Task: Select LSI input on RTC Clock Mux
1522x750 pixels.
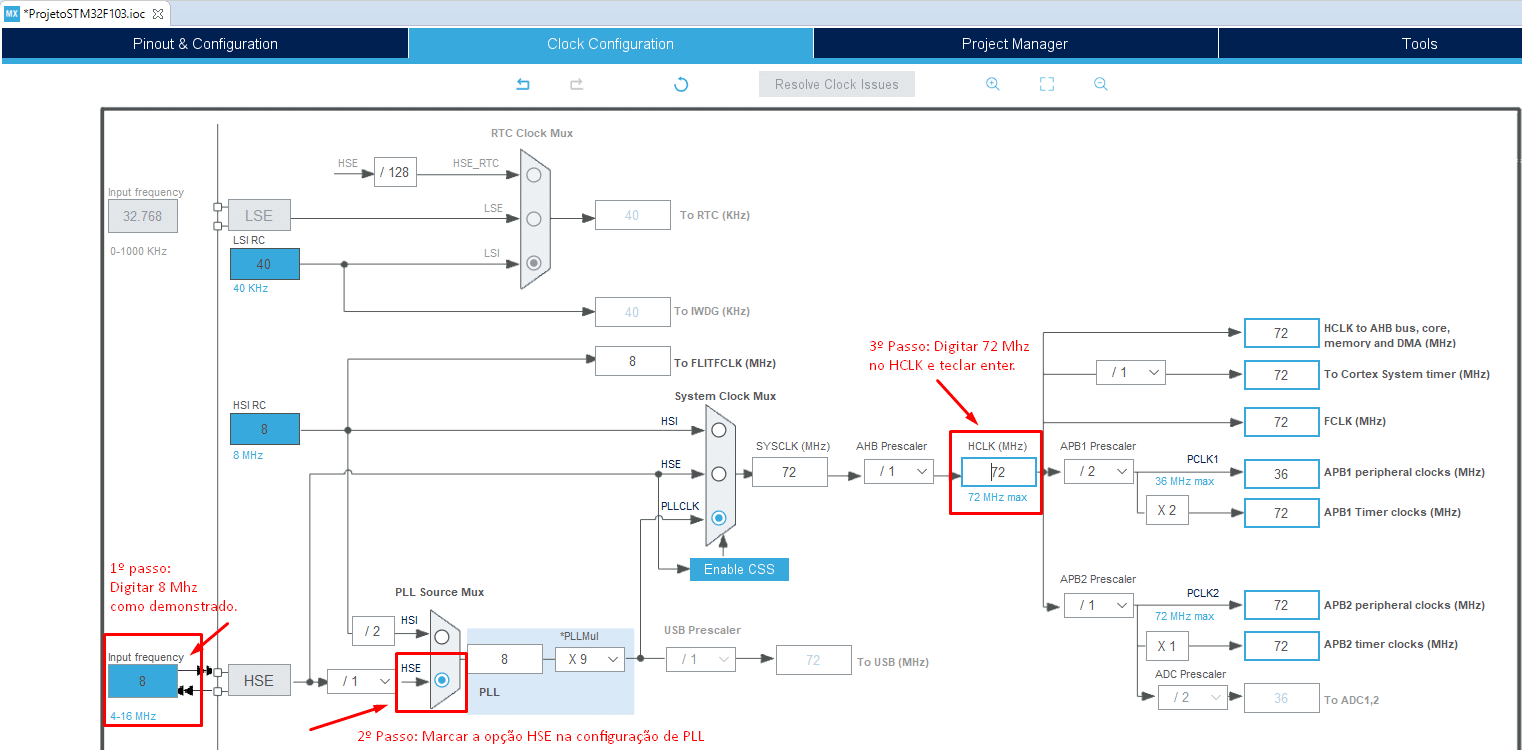Action: pyautogui.click(x=534, y=263)
